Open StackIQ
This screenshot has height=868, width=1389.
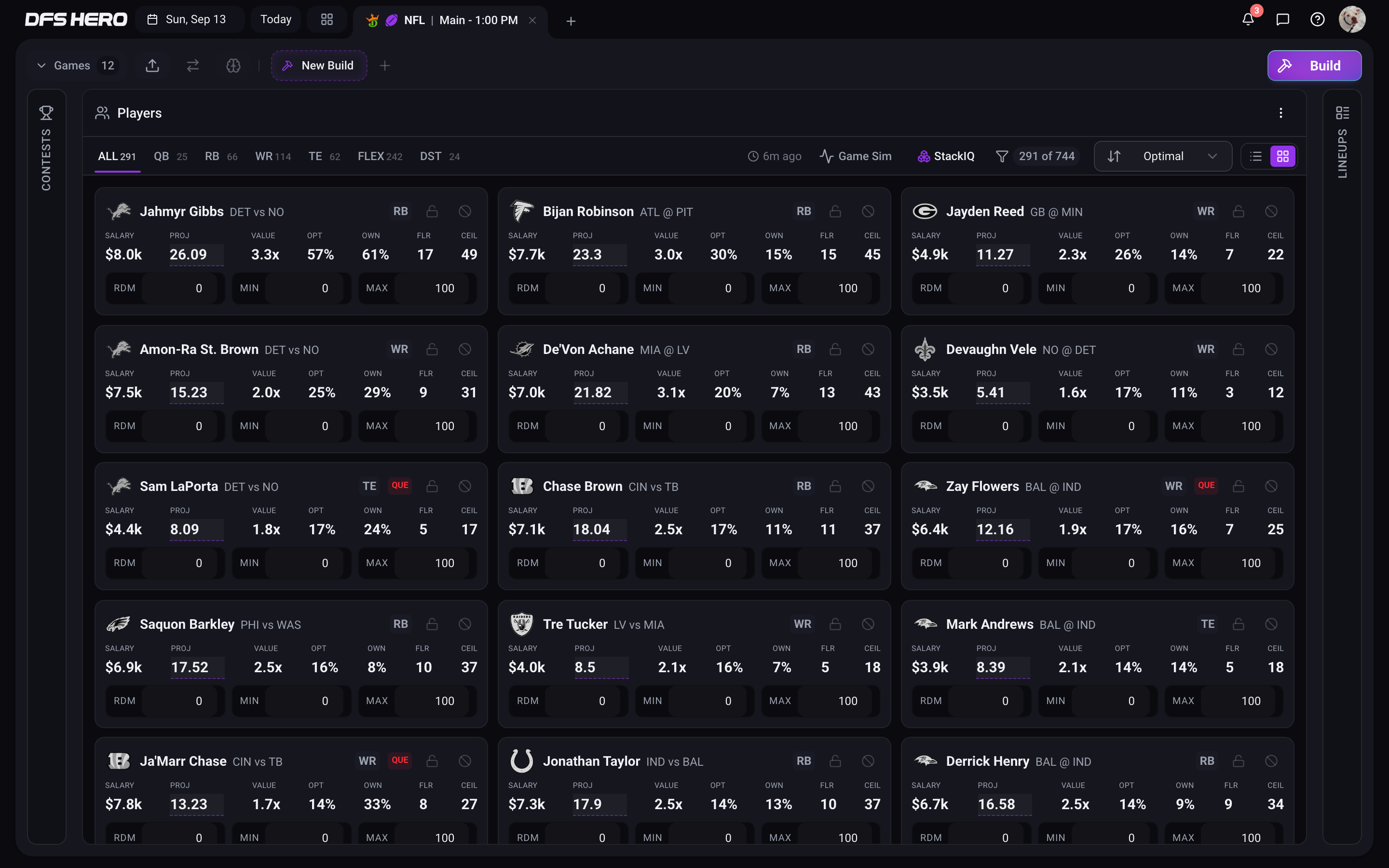click(x=946, y=156)
